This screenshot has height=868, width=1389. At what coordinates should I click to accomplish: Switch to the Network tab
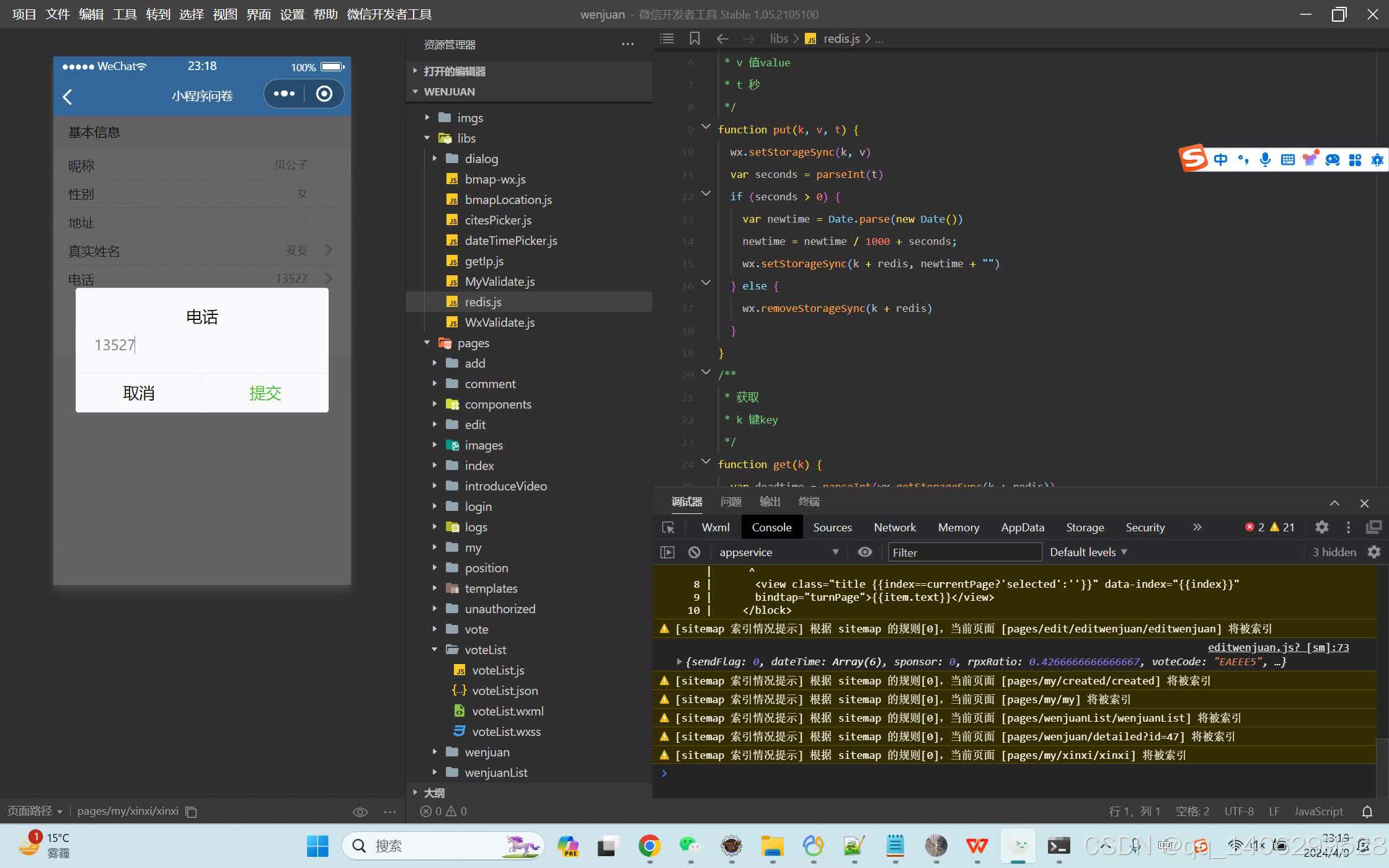pyautogui.click(x=894, y=527)
